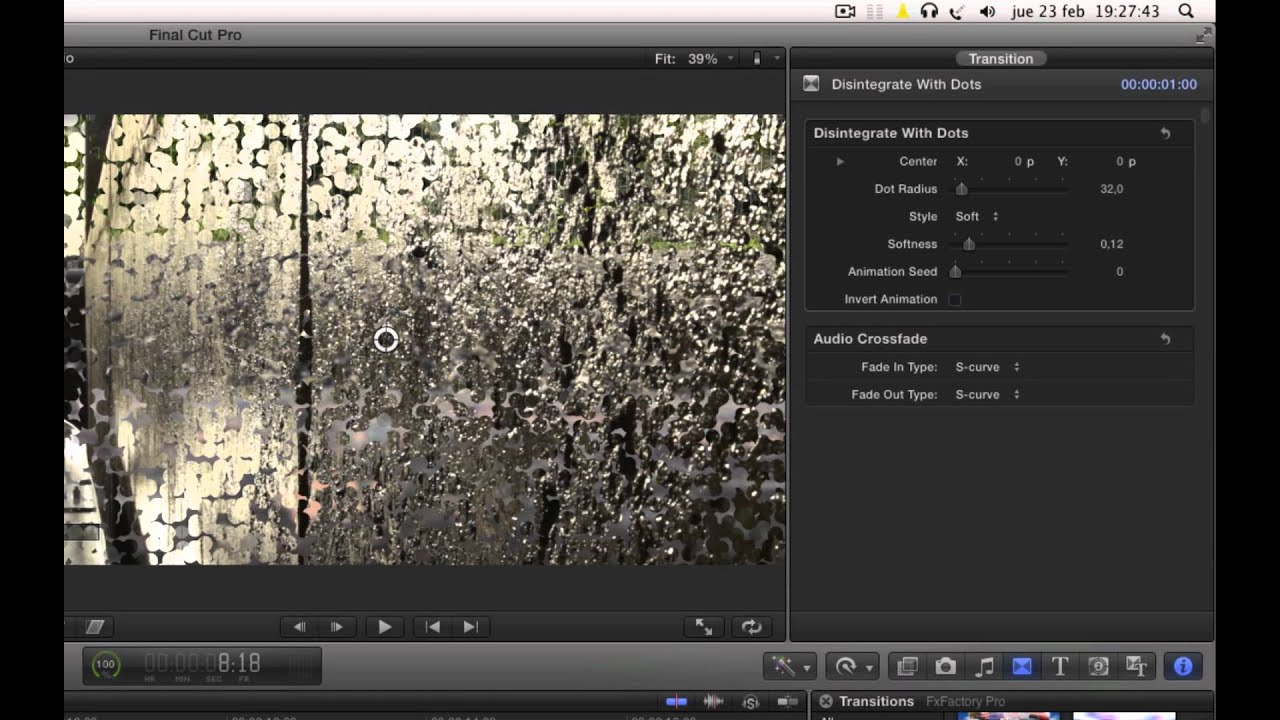Click the Animation Seed value 0
Screen dimensions: 1280x720
click(1119, 271)
